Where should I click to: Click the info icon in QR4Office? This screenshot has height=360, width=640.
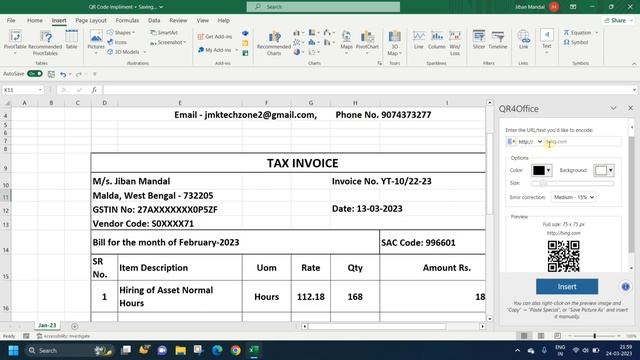(x=625, y=287)
